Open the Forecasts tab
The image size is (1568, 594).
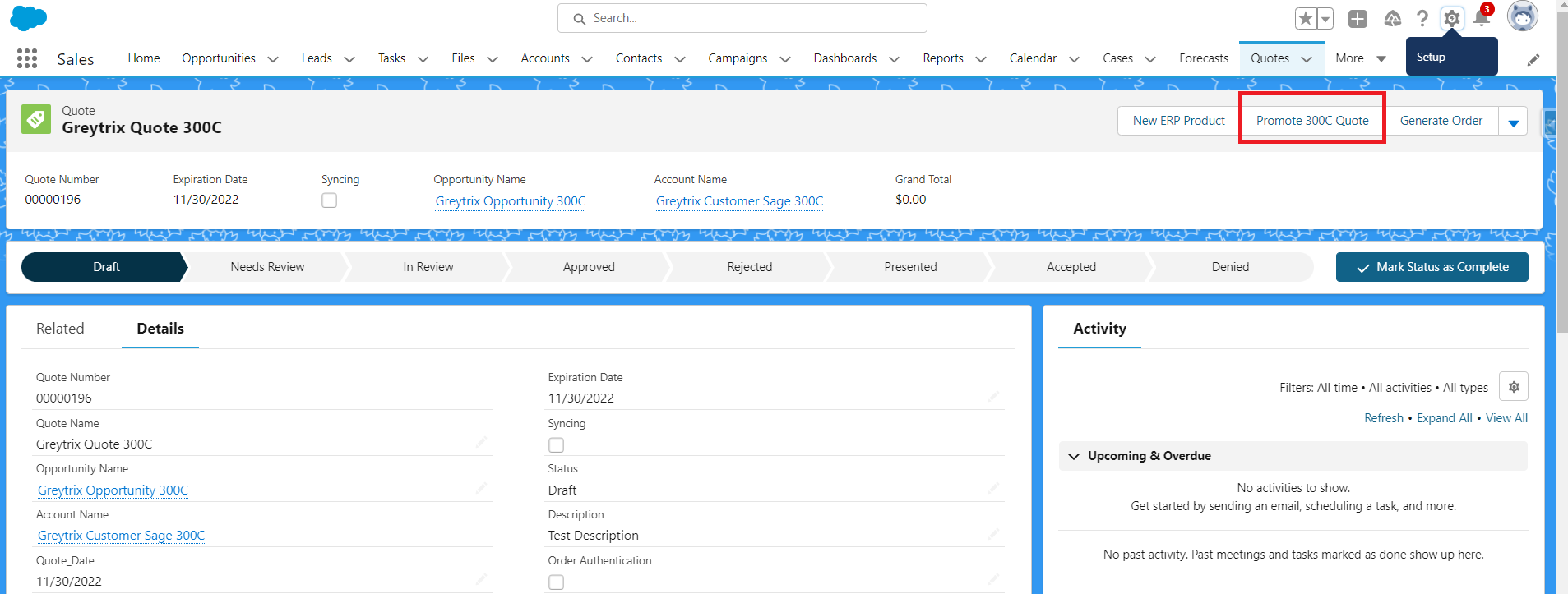click(x=1204, y=58)
